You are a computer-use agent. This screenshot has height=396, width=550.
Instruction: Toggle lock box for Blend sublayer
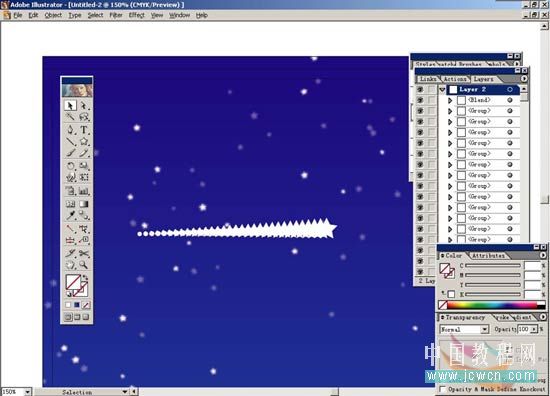tap(431, 100)
